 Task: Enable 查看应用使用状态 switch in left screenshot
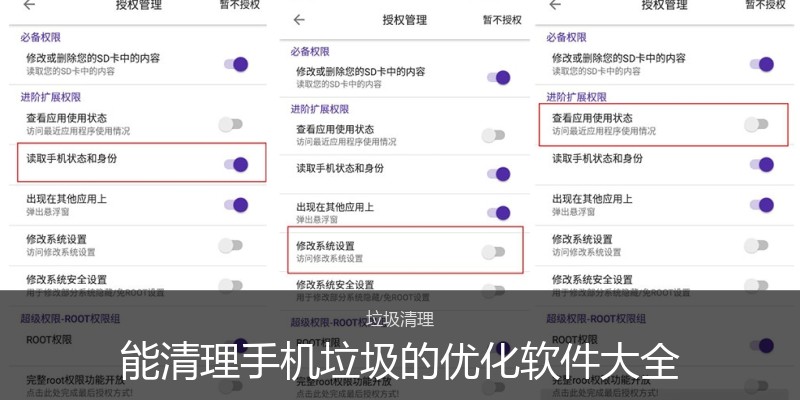pos(231,124)
